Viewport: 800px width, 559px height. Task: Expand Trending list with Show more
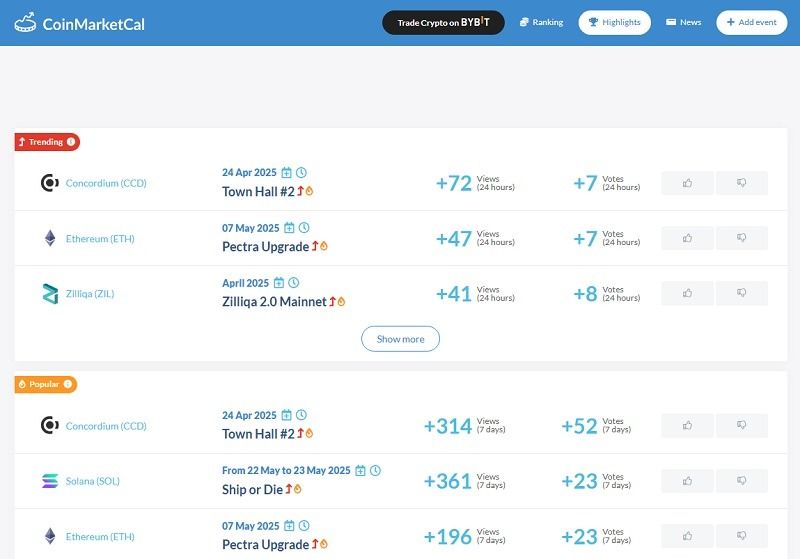click(x=401, y=339)
